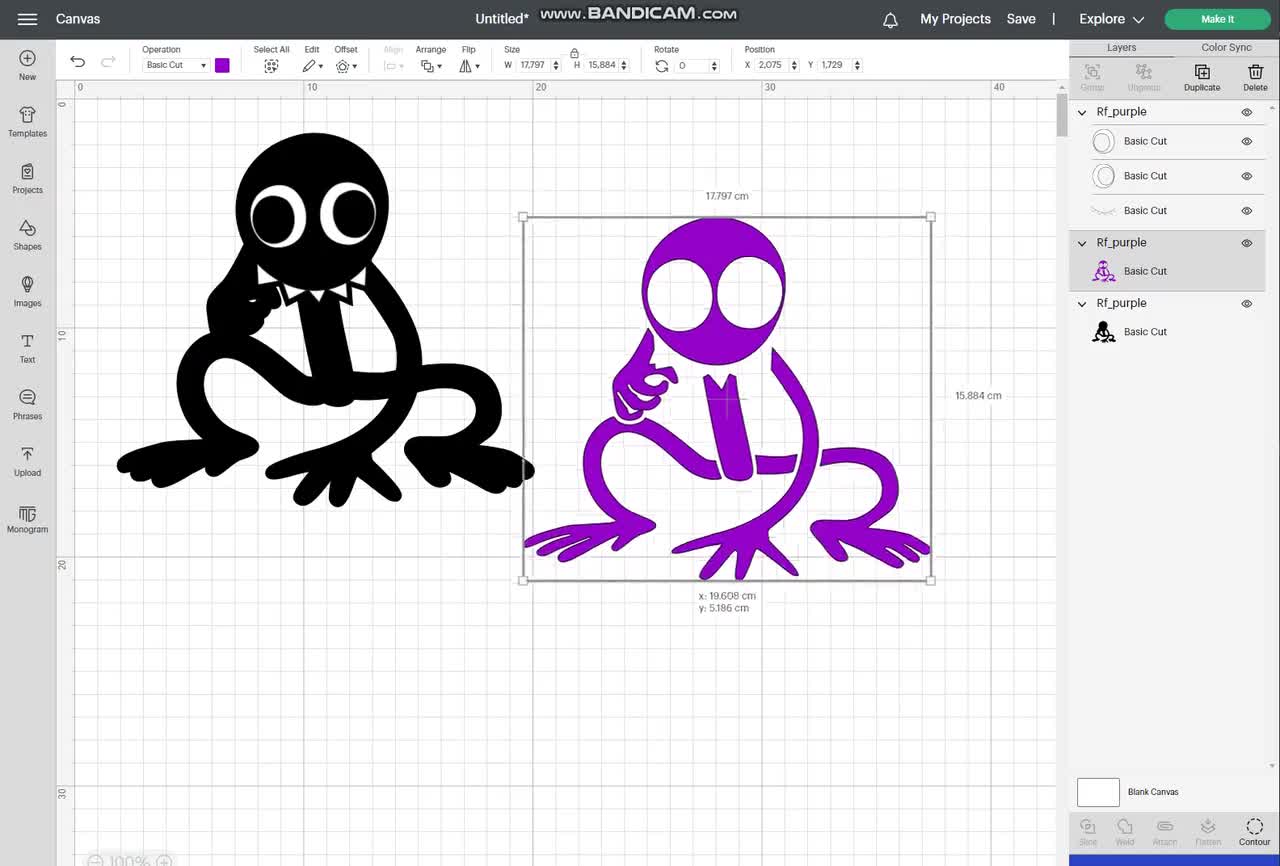Open the Projects sidebar icon
The image size is (1280, 866).
click(x=27, y=178)
